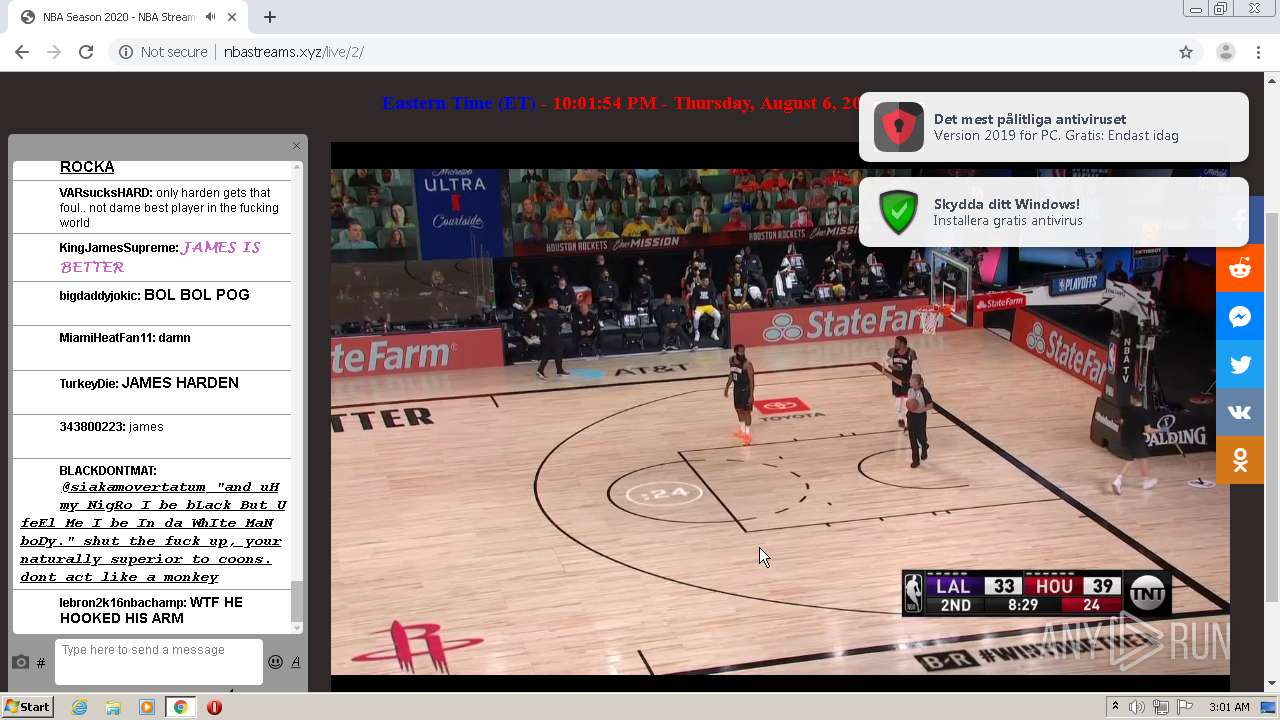This screenshot has width=1280, height=720.
Task: Go forward in browser history
Action: click(54, 52)
